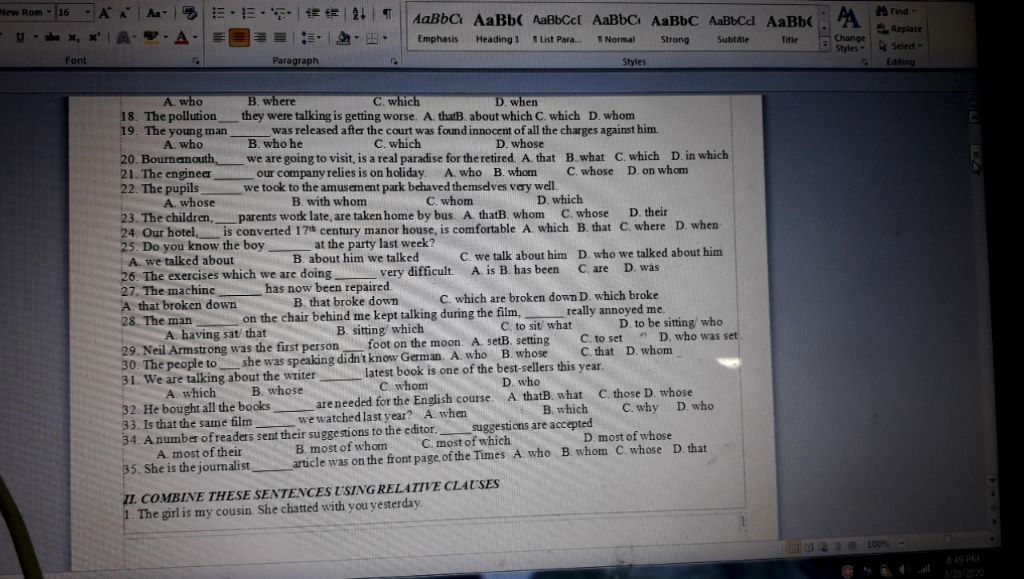Open the Replace dialog
The image size is (1024, 579).
tap(900, 29)
